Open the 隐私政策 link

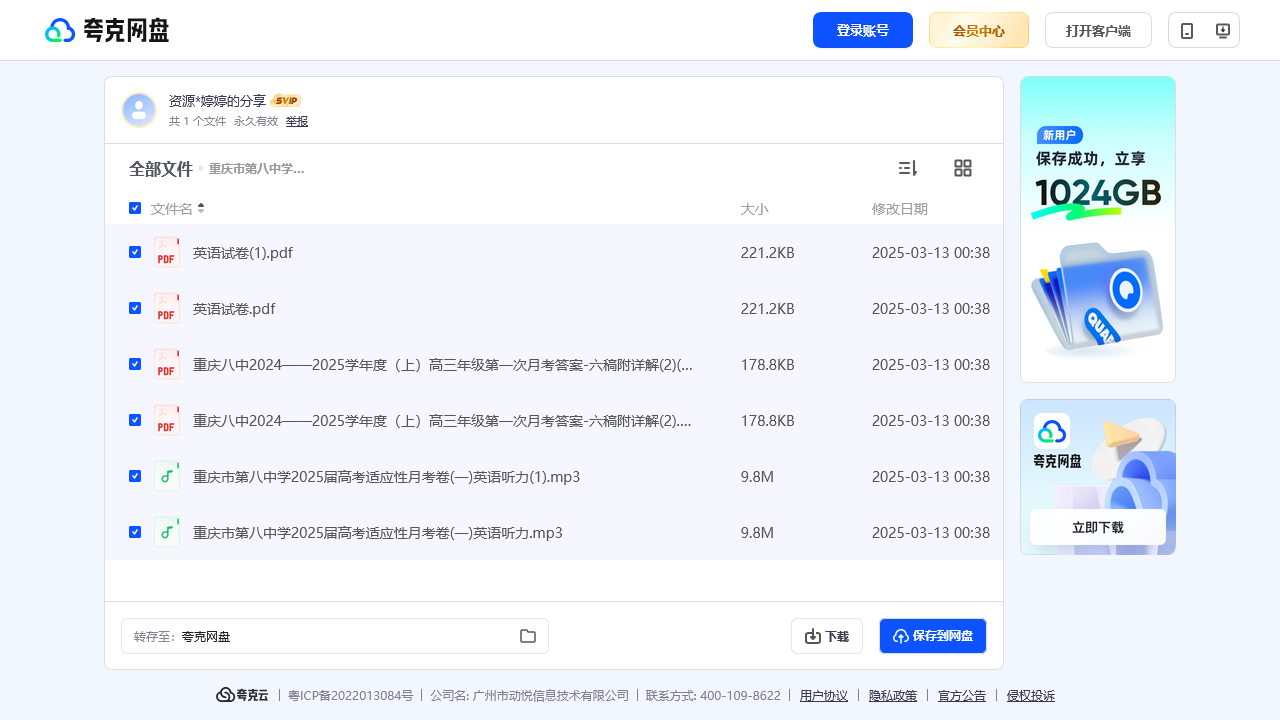[x=893, y=696]
